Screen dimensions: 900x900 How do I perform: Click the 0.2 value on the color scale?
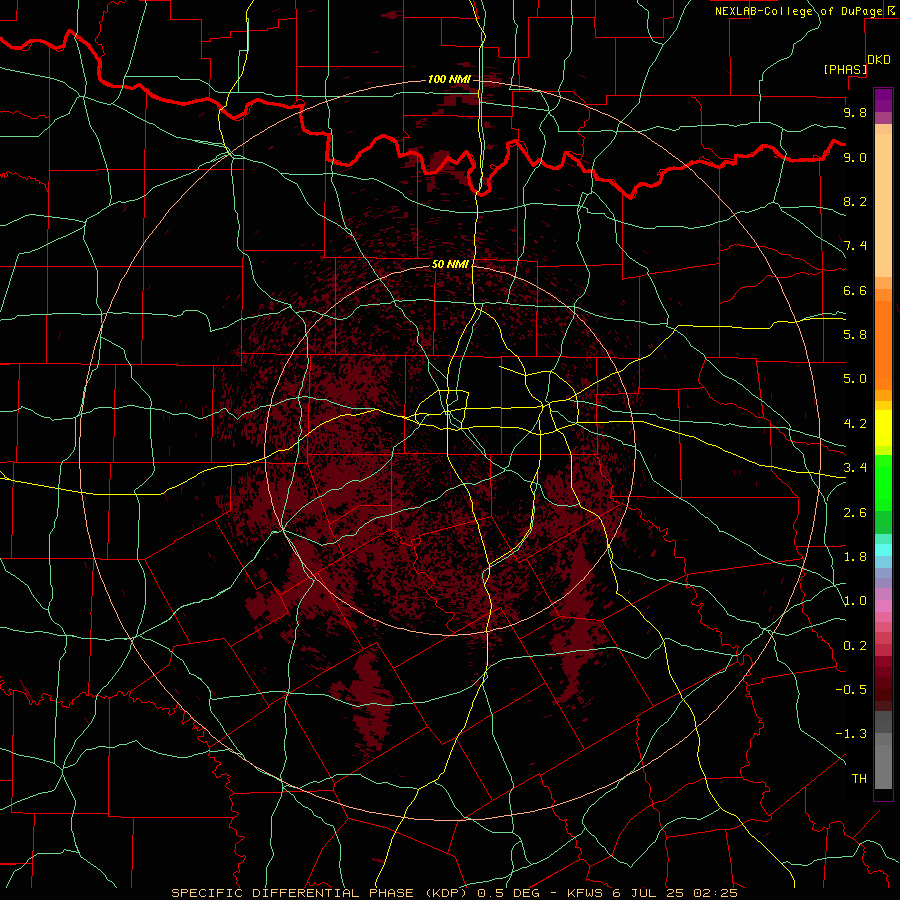[855, 646]
